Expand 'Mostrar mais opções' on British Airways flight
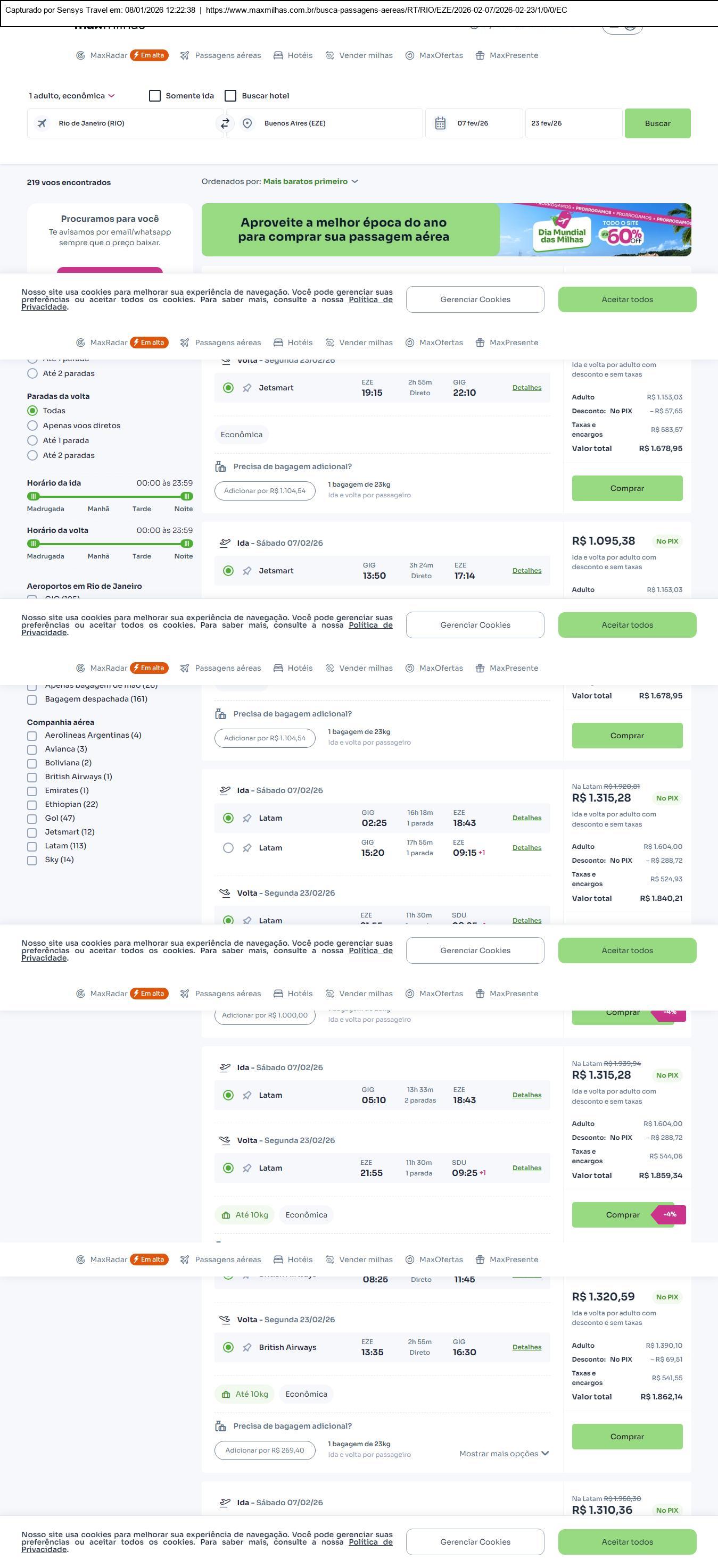 504,1454
